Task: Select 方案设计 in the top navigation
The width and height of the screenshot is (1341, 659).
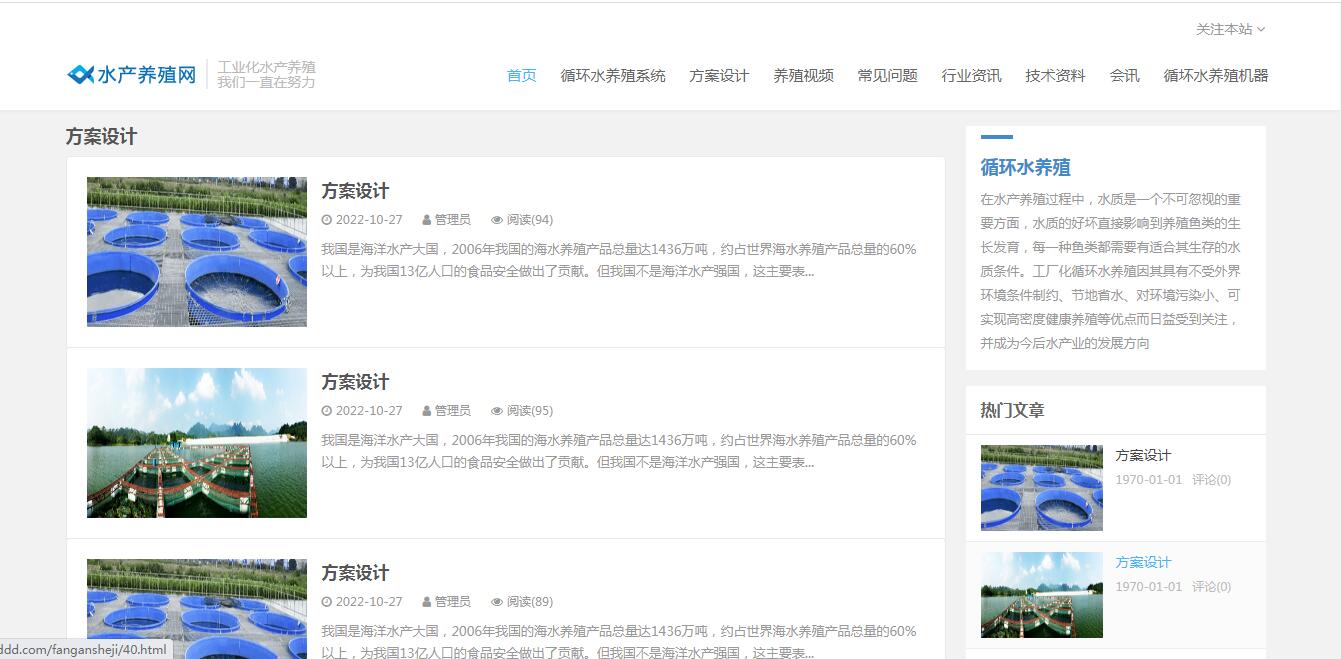Action: pos(718,75)
